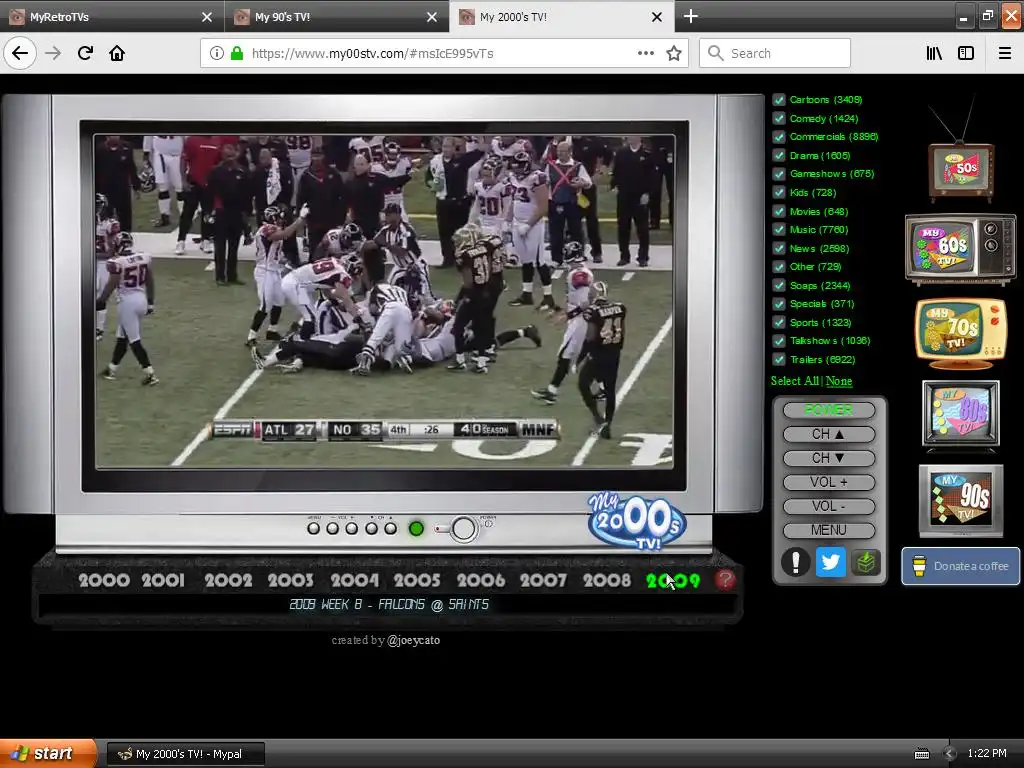Click the Select All link

point(795,381)
